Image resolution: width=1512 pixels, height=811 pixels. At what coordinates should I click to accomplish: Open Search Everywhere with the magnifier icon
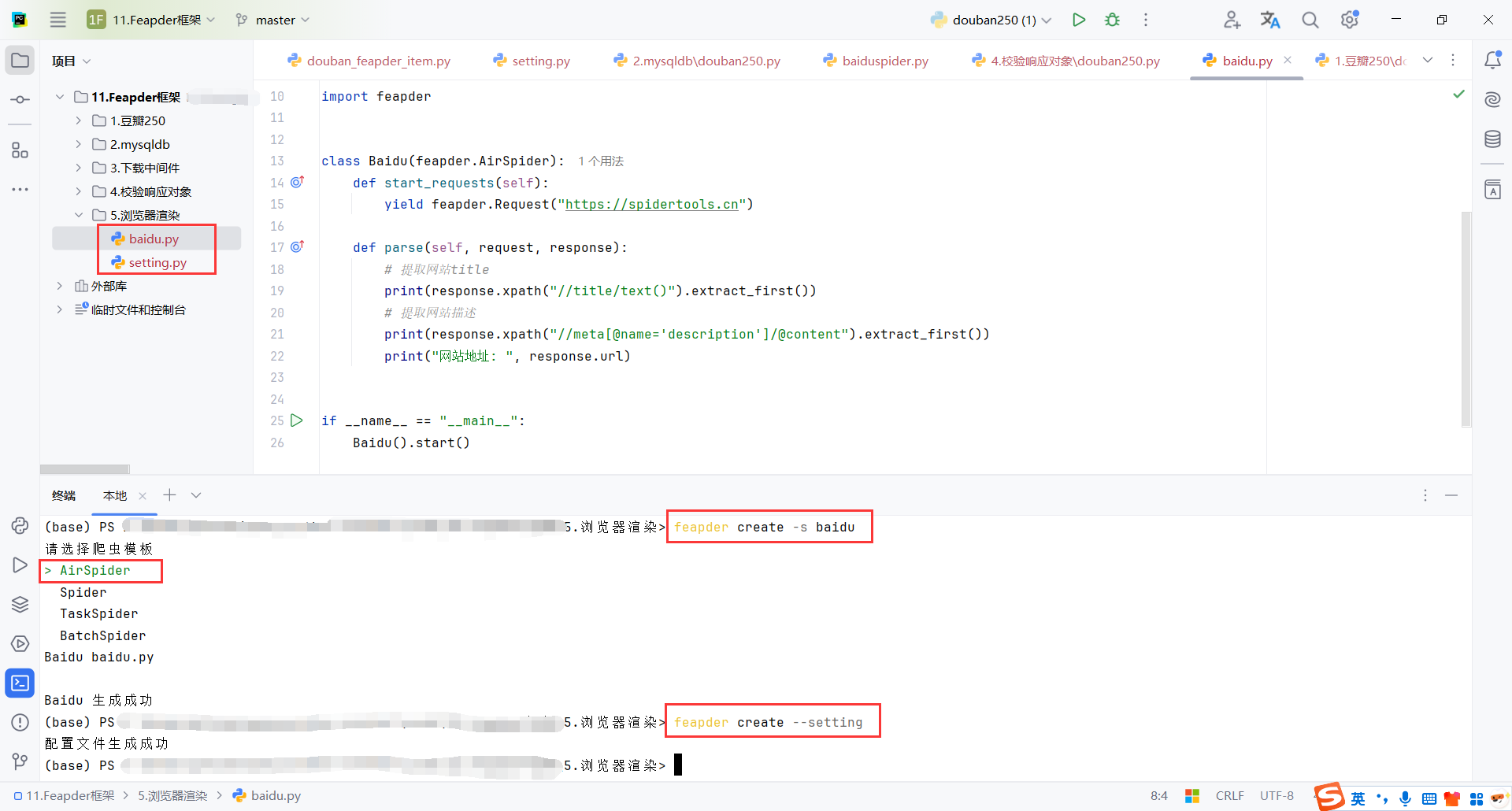(1310, 20)
